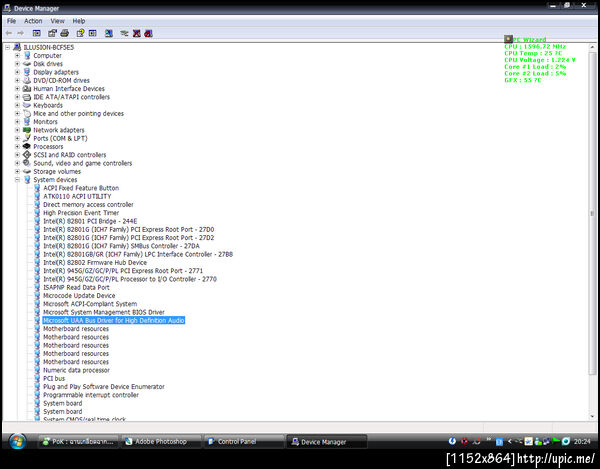Image resolution: width=600 pixels, height=469 pixels.
Task: Click the Device Manager title bar icon
Action: 7,8
